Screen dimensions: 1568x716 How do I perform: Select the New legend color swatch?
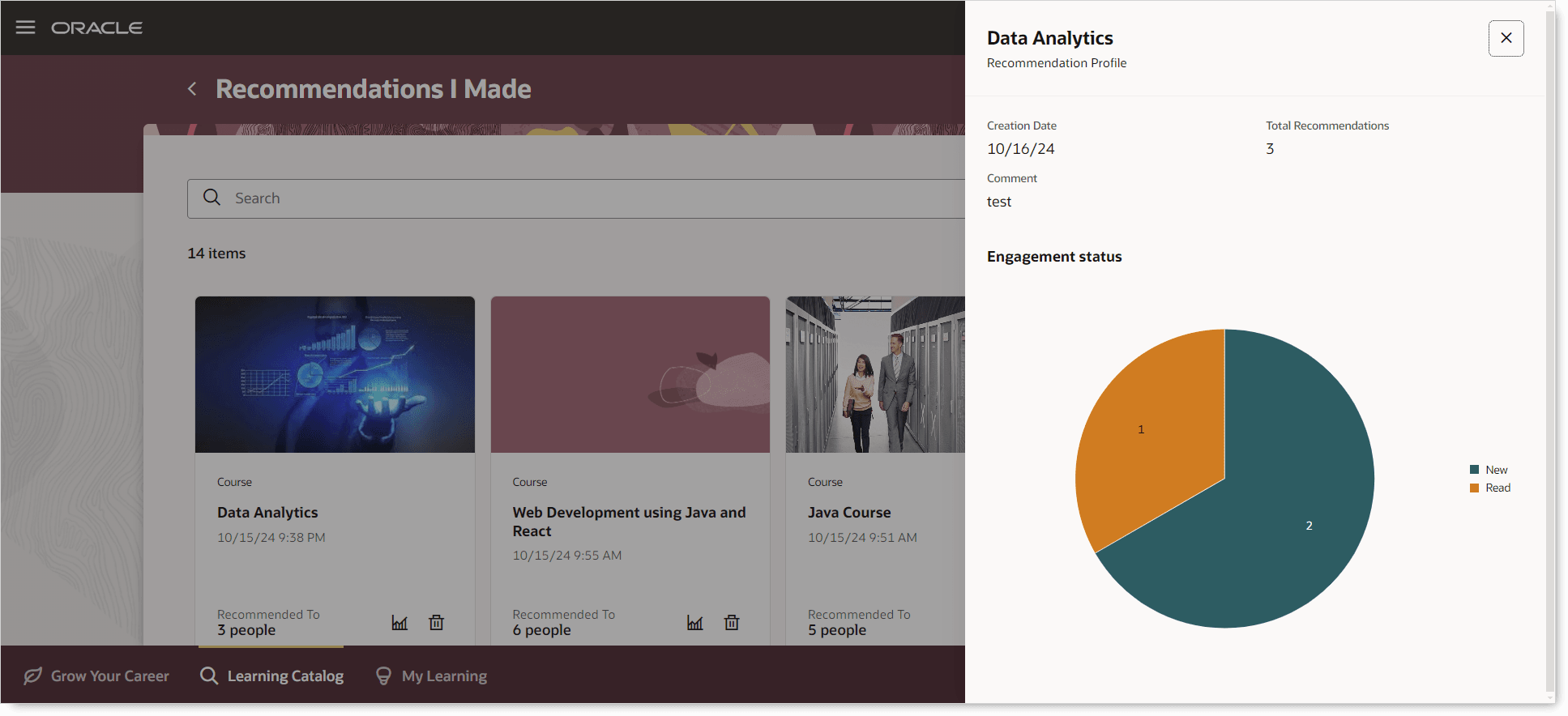(1475, 470)
